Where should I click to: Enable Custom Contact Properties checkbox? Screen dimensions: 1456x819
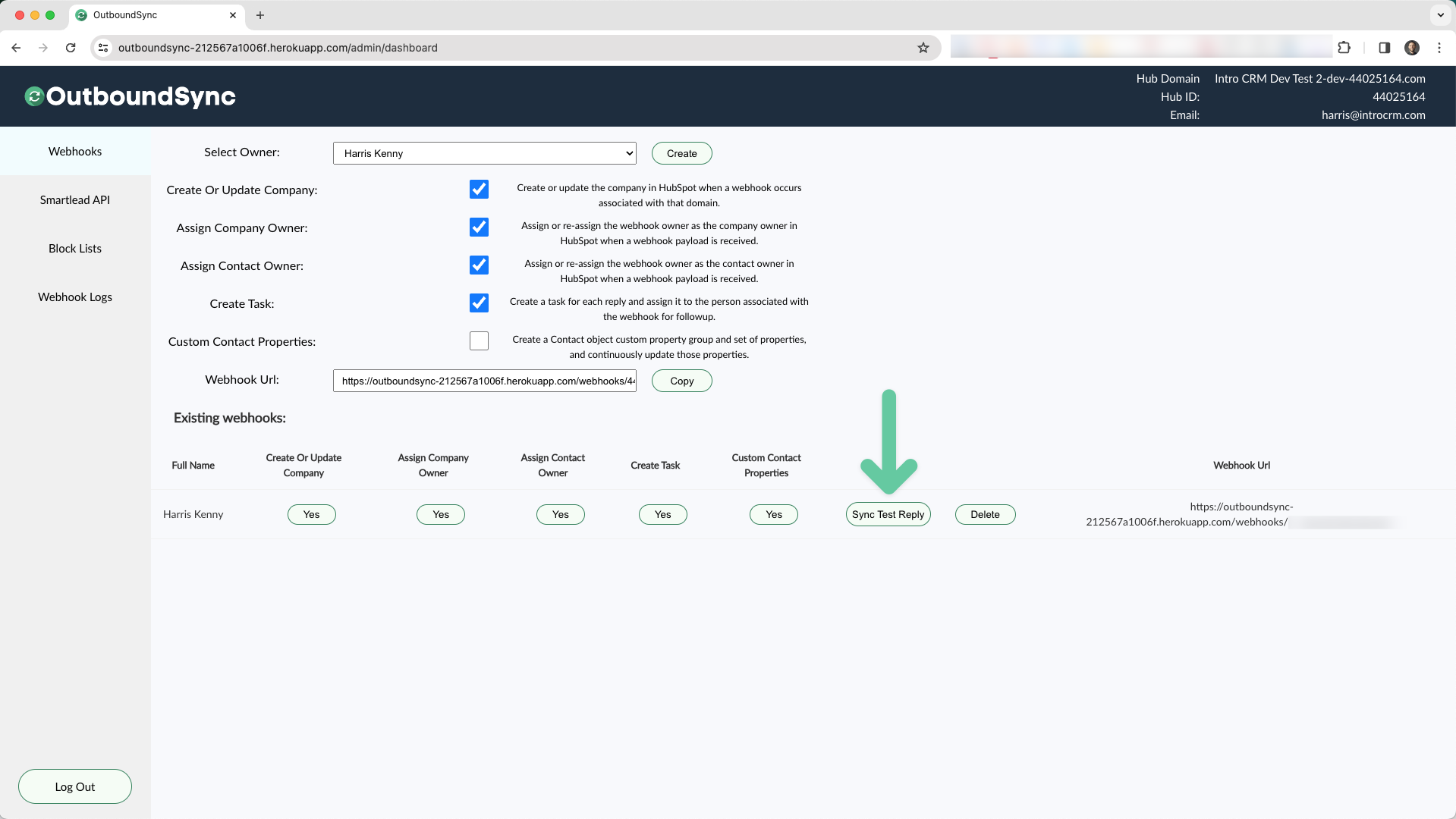(x=479, y=341)
